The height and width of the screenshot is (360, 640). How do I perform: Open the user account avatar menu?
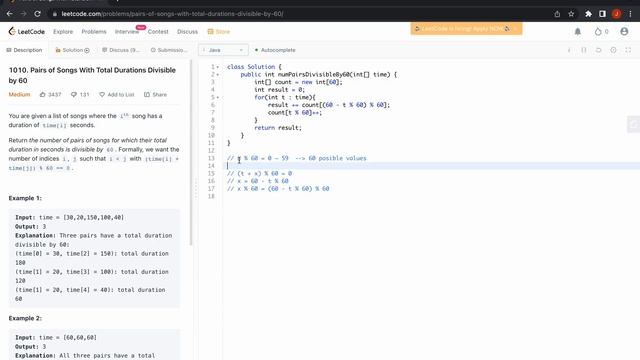coord(624,31)
